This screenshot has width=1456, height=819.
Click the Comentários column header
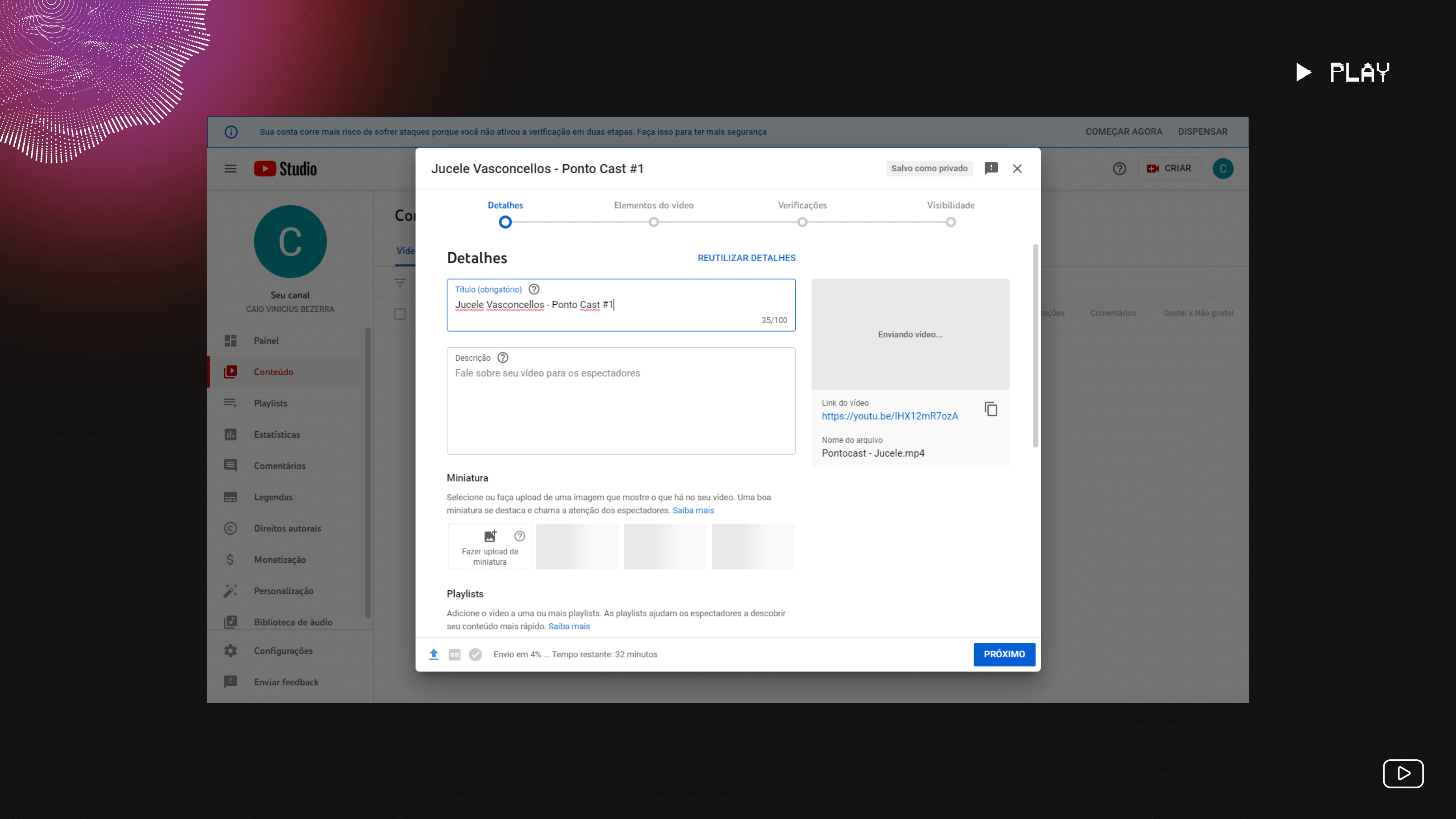[1112, 313]
